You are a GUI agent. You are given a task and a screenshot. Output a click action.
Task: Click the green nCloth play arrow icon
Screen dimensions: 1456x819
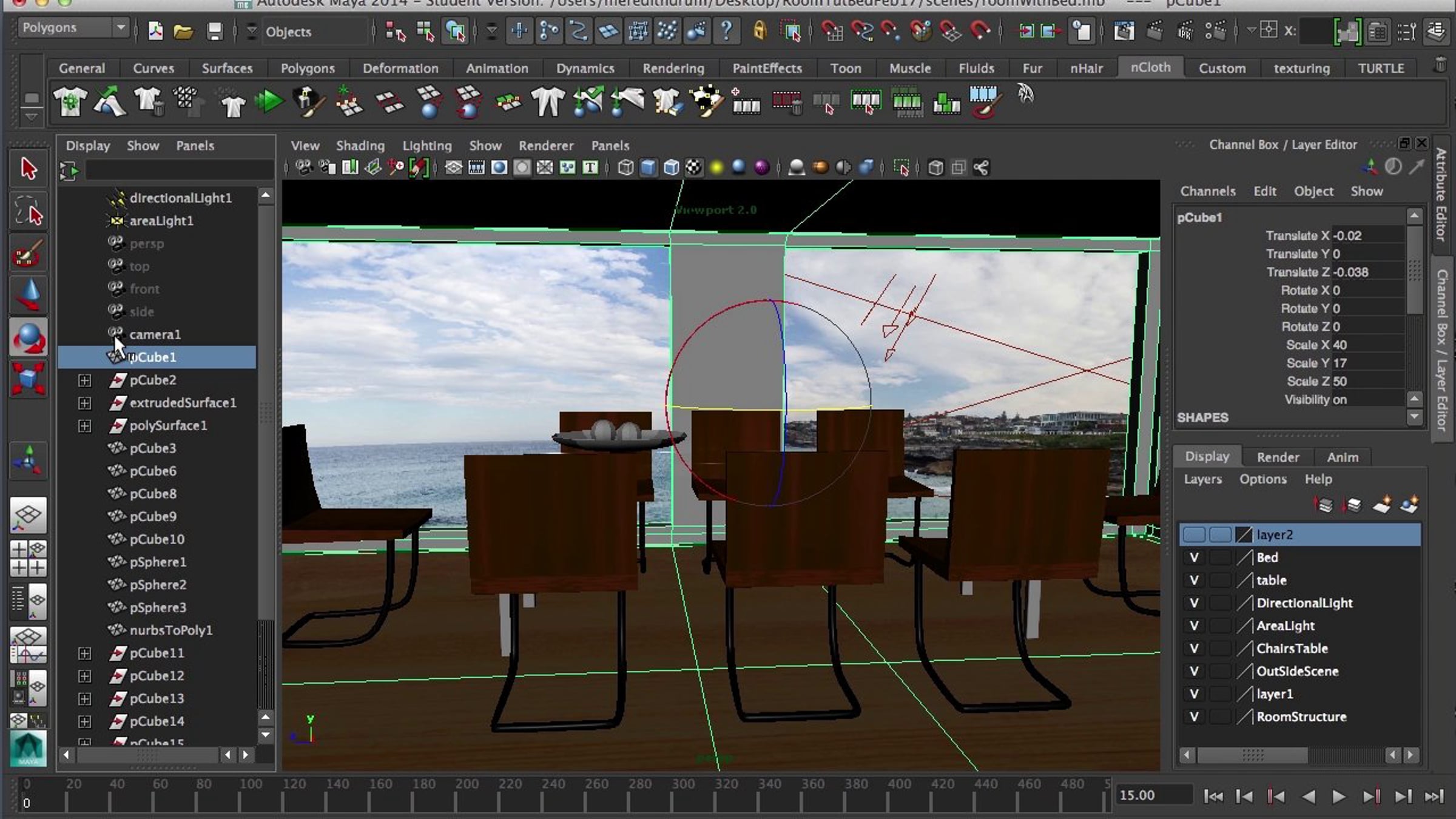tap(268, 101)
